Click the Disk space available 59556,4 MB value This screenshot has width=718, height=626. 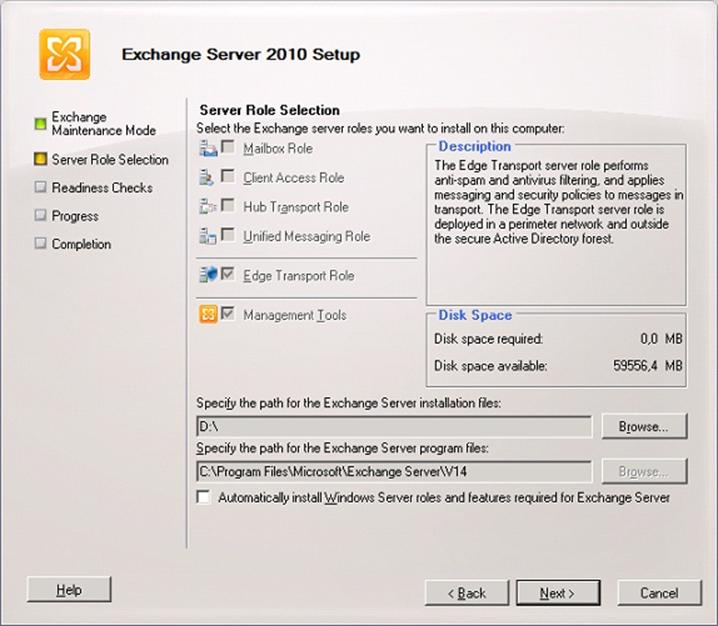(x=647, y=365)
